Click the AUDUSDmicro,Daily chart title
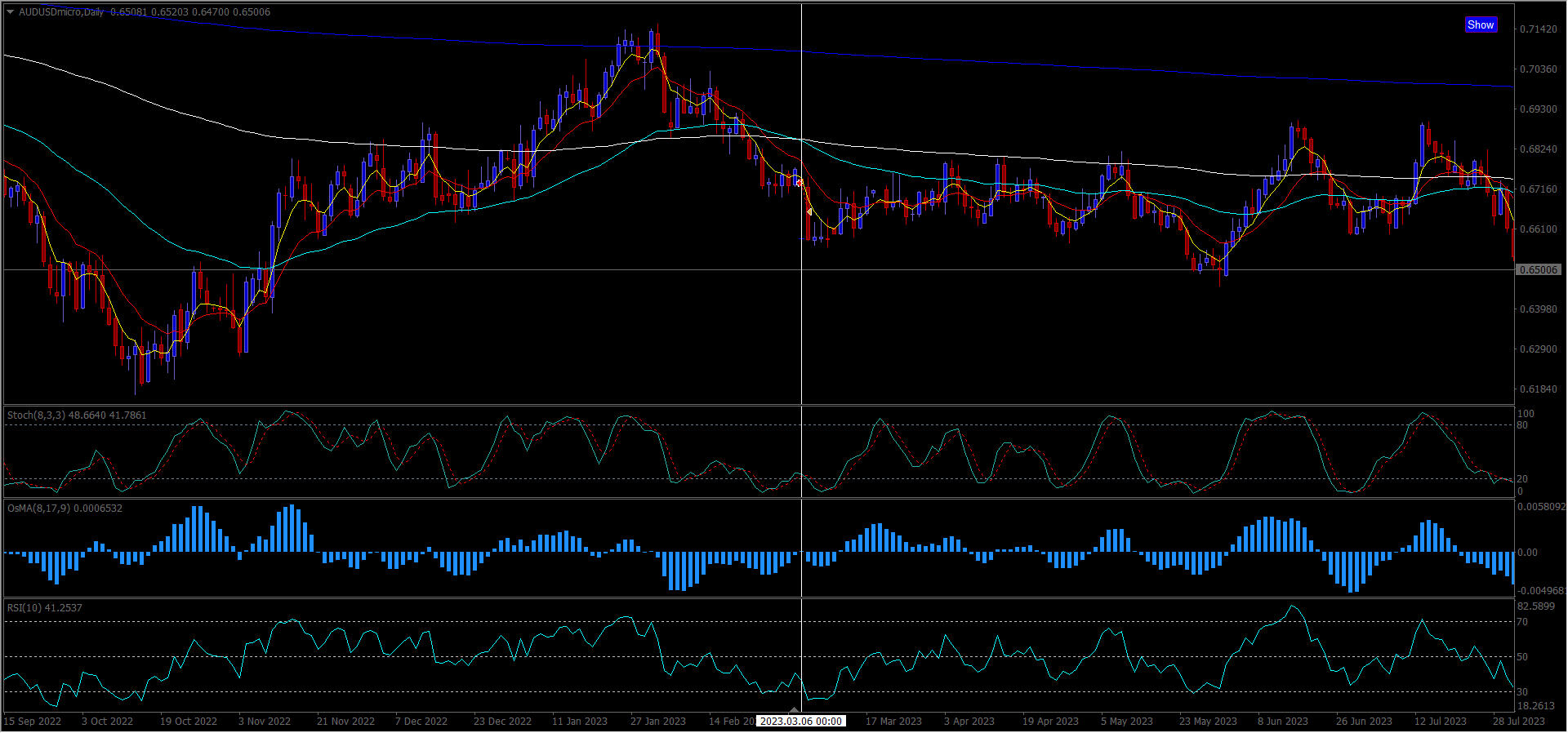This screenshot has width=1568, height=733. pos(62,12)
